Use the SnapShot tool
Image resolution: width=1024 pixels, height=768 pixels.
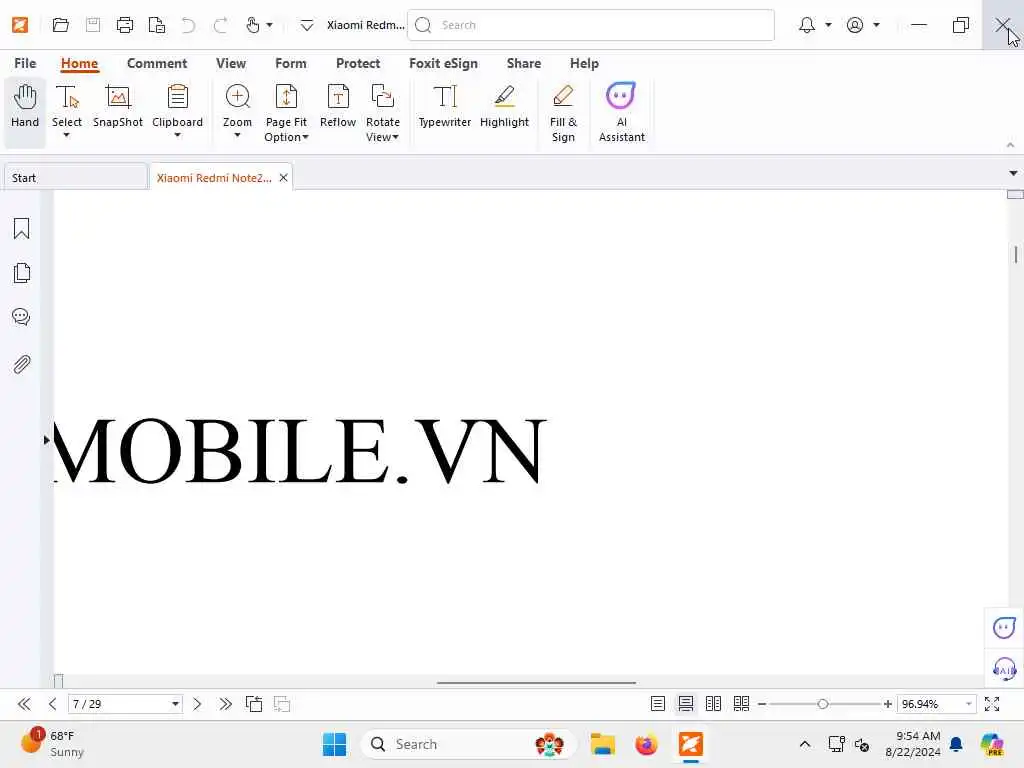[118, 106]
